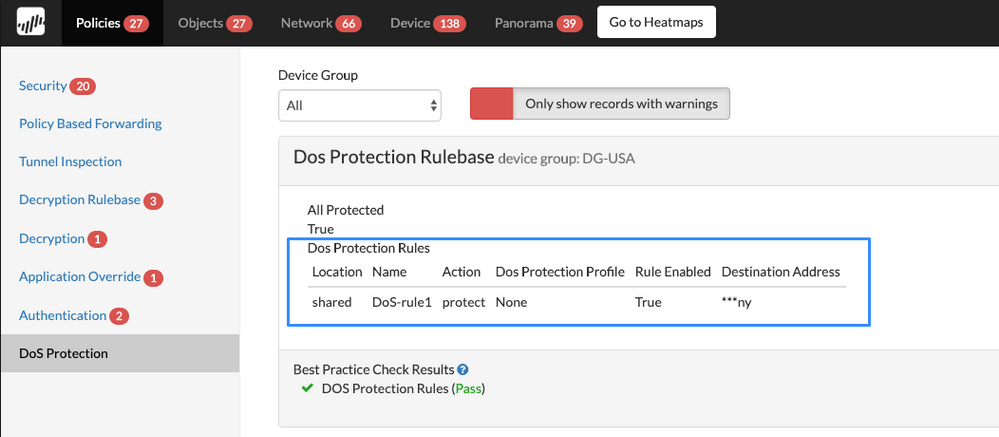
Task: Click the DoS-rule1 rule name cell
Action: coord(401,302)
